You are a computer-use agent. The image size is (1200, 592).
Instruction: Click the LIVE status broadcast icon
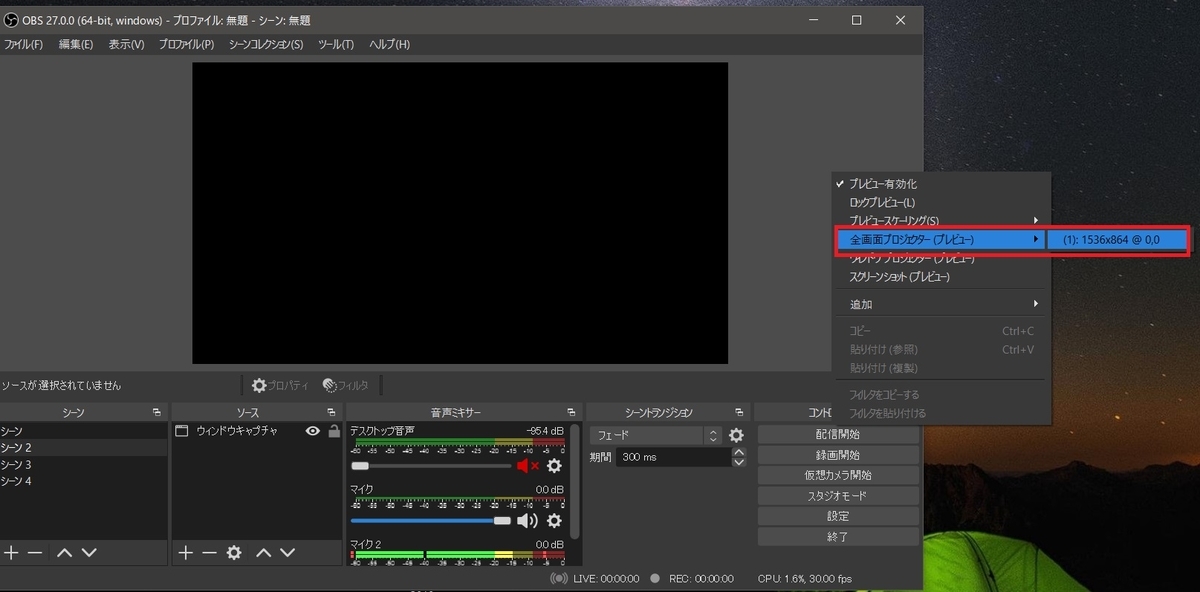559,578
